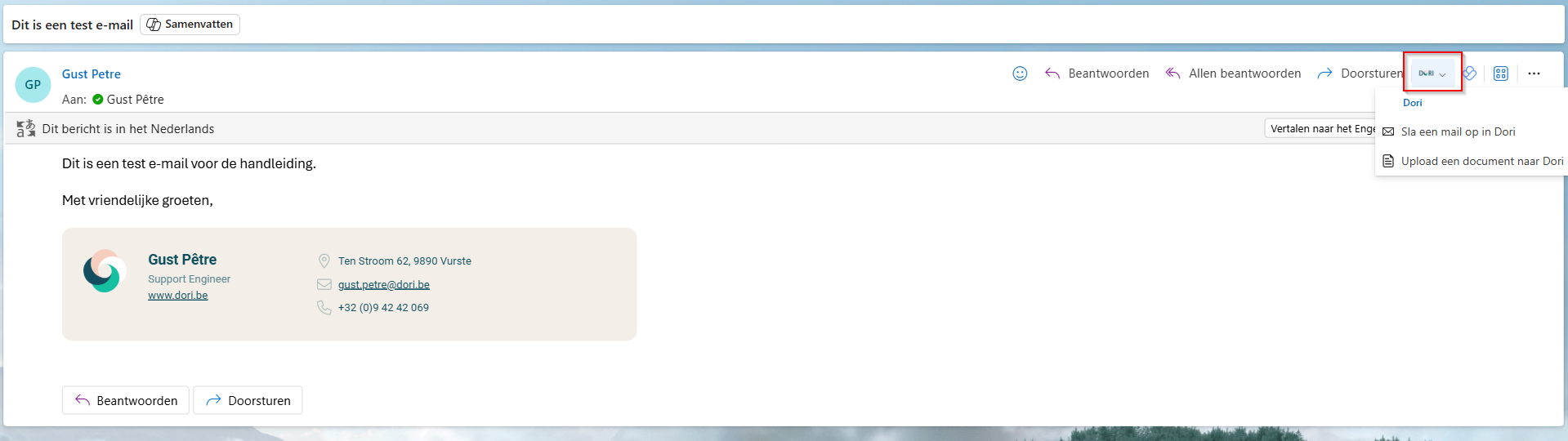Open the more actions ellipsis menu

click(1534, 73)
